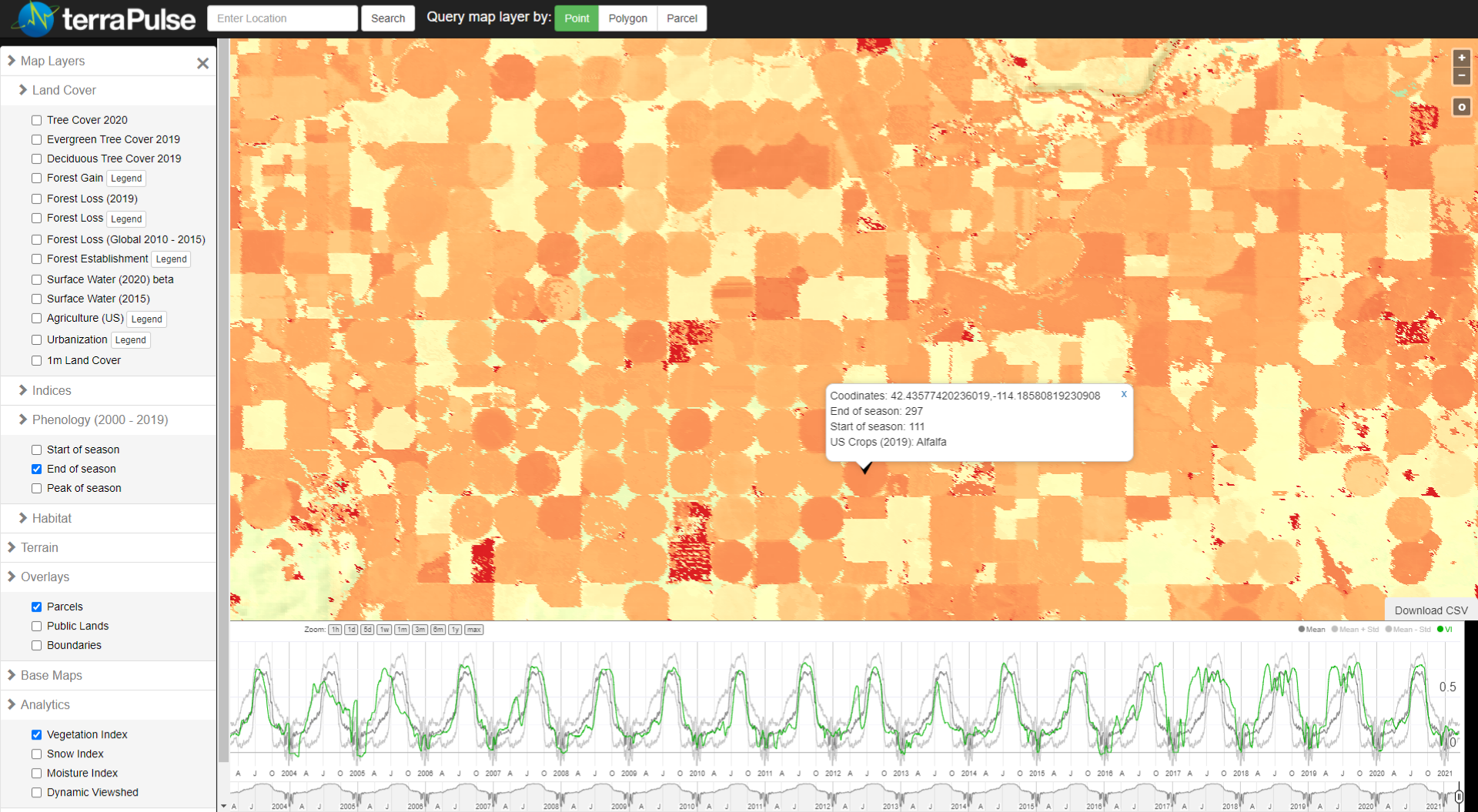Click the Search button

coord(388,18)
